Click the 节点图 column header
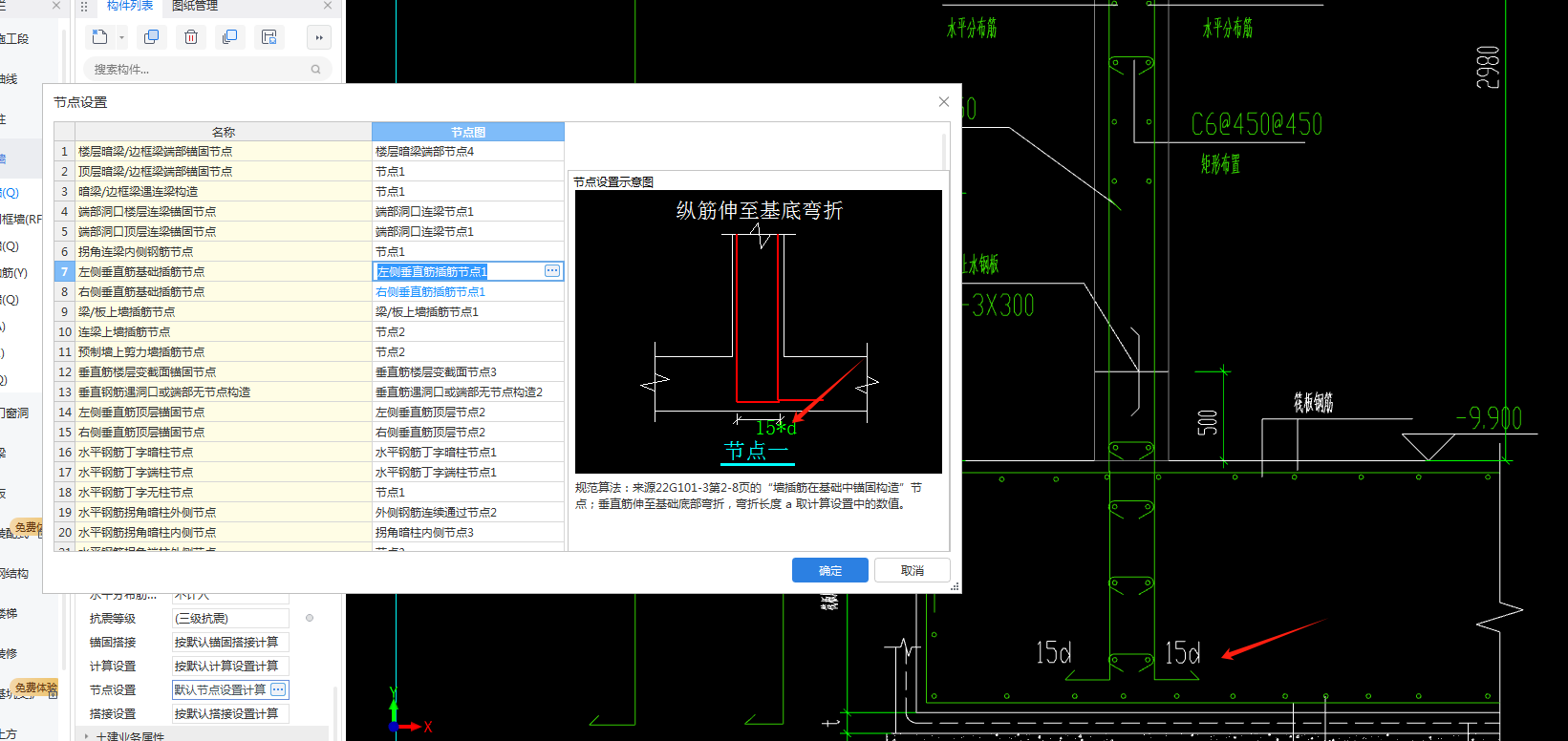Image resolution: width=1568 pixels, height=741 pixels. tap(468, 132)
